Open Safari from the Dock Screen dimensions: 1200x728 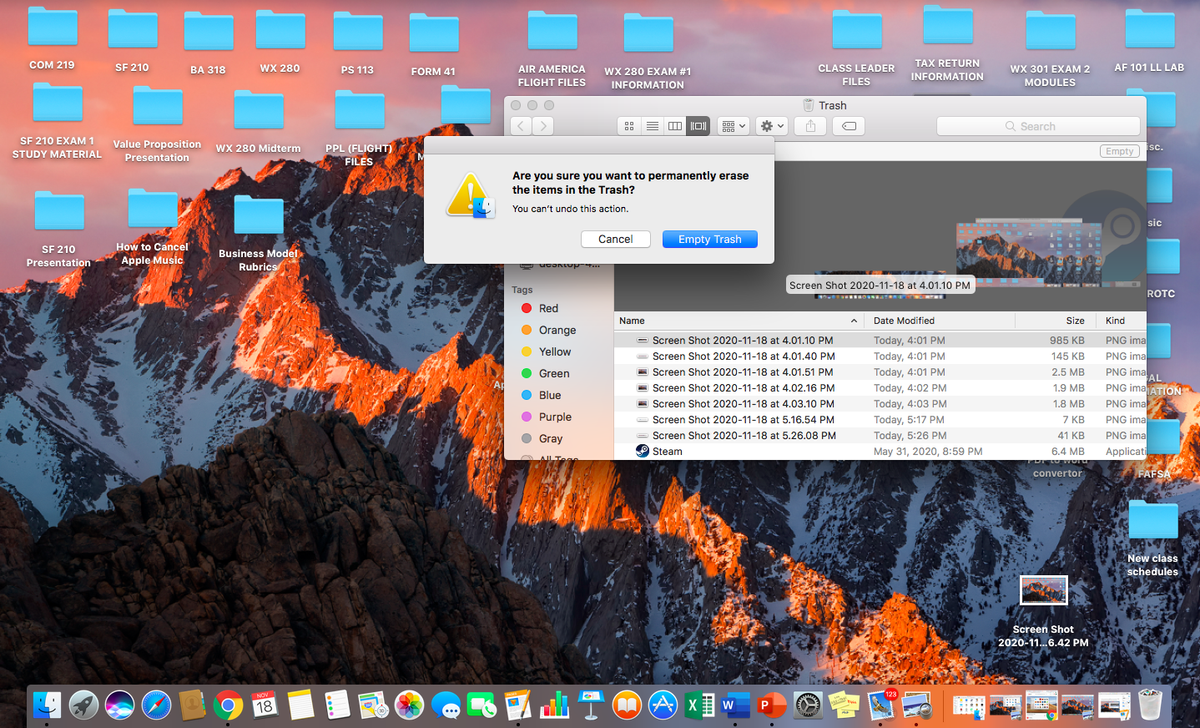click(157, 705)
